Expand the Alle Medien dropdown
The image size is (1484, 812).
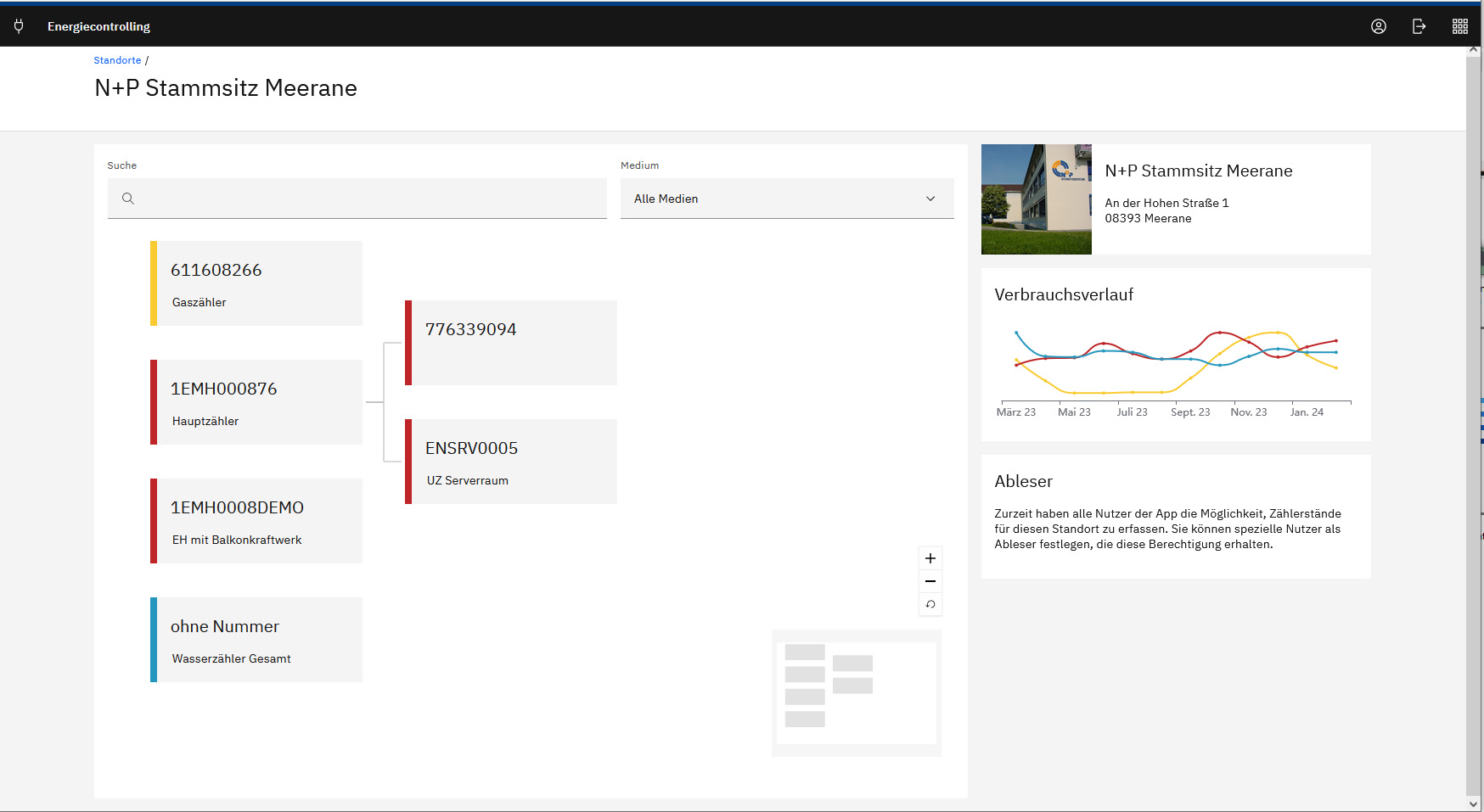tap(786, 199)
